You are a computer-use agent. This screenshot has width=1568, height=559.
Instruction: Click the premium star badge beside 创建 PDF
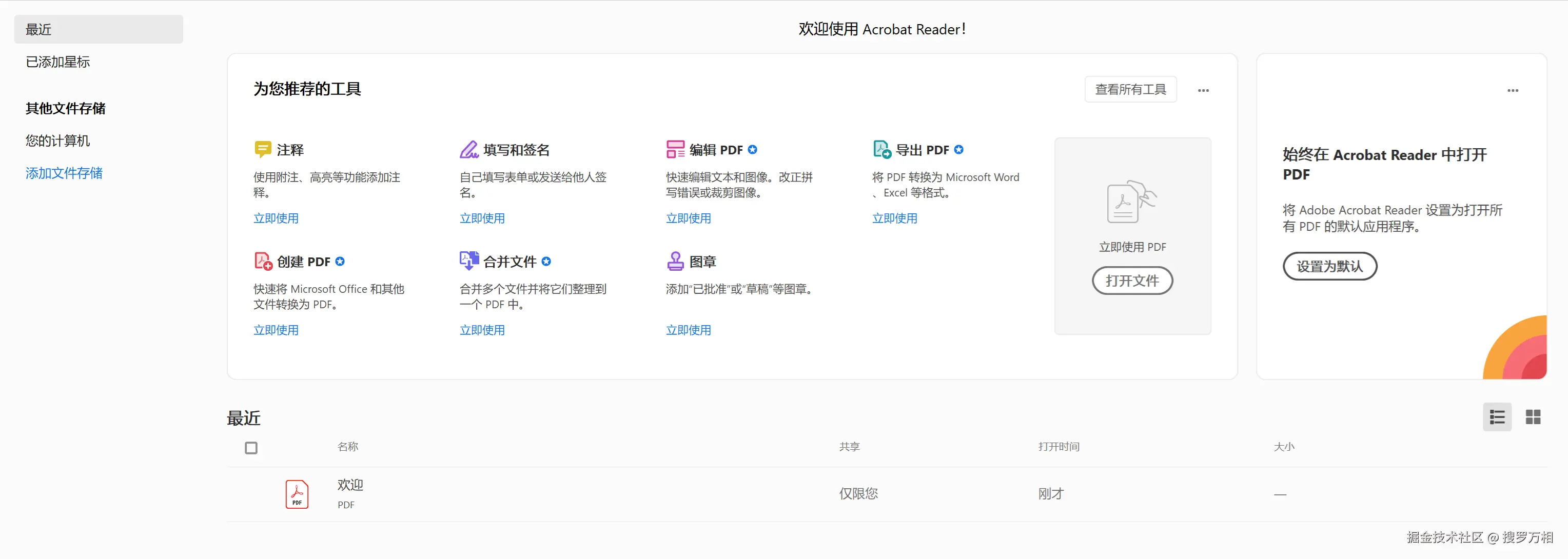[340, 262]
